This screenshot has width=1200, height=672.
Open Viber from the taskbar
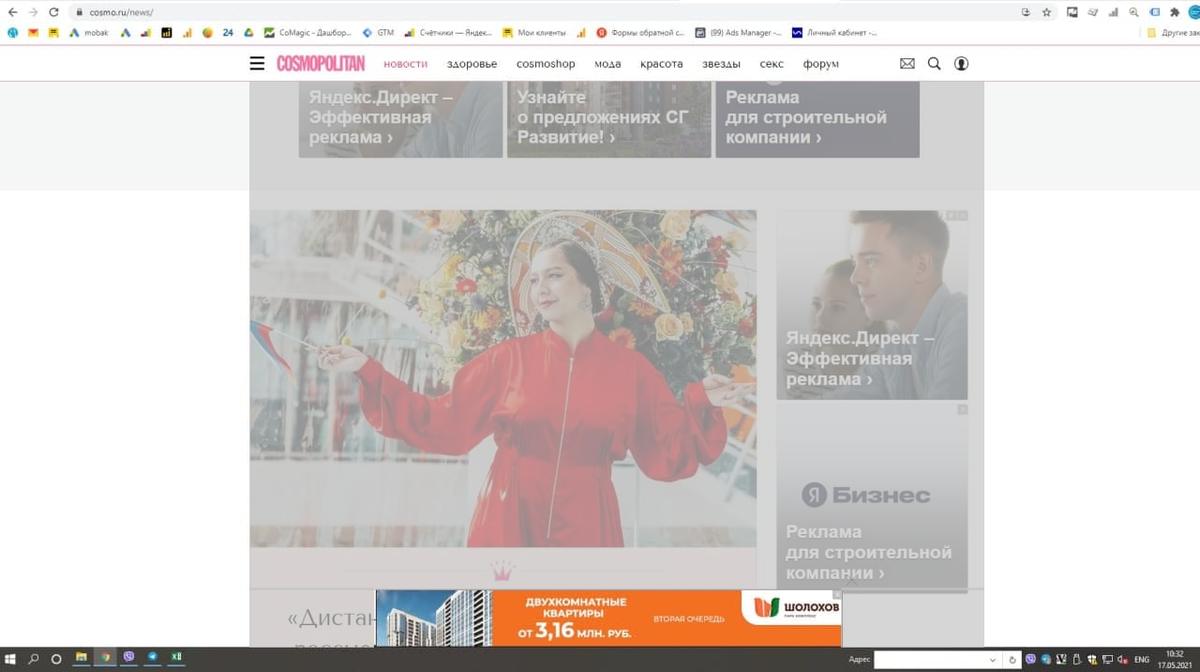129,658
